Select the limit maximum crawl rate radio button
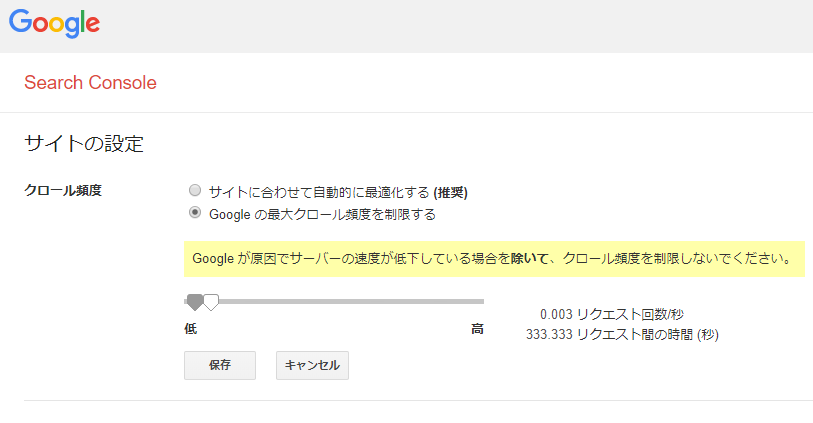This screenshot has height=423, width=813. (x=195, y=212)
